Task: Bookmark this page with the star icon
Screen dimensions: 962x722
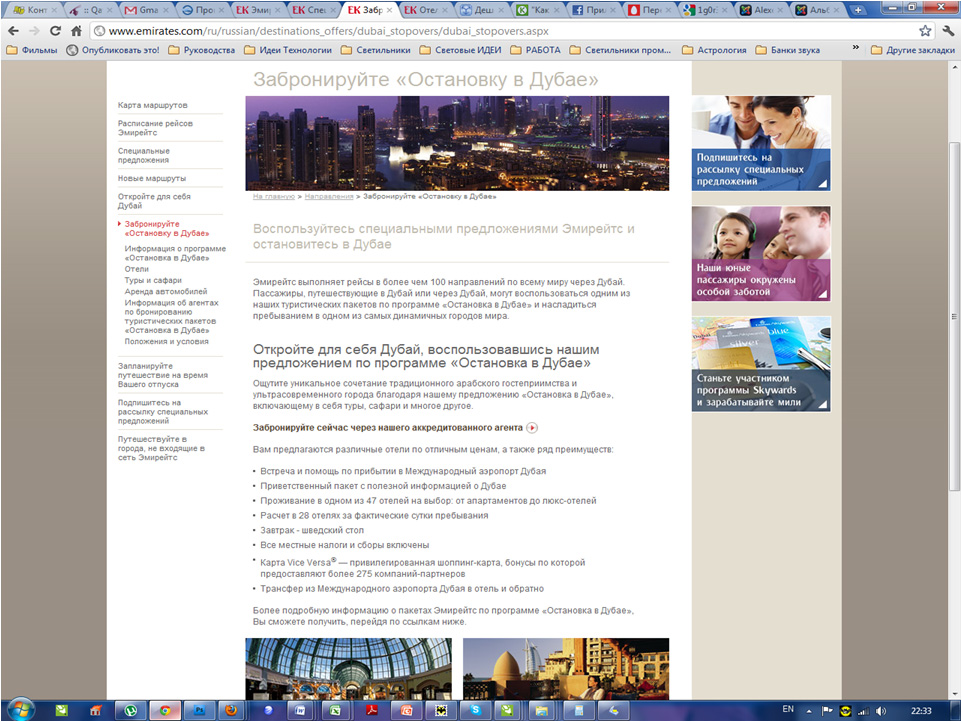Action: [925, 31]
